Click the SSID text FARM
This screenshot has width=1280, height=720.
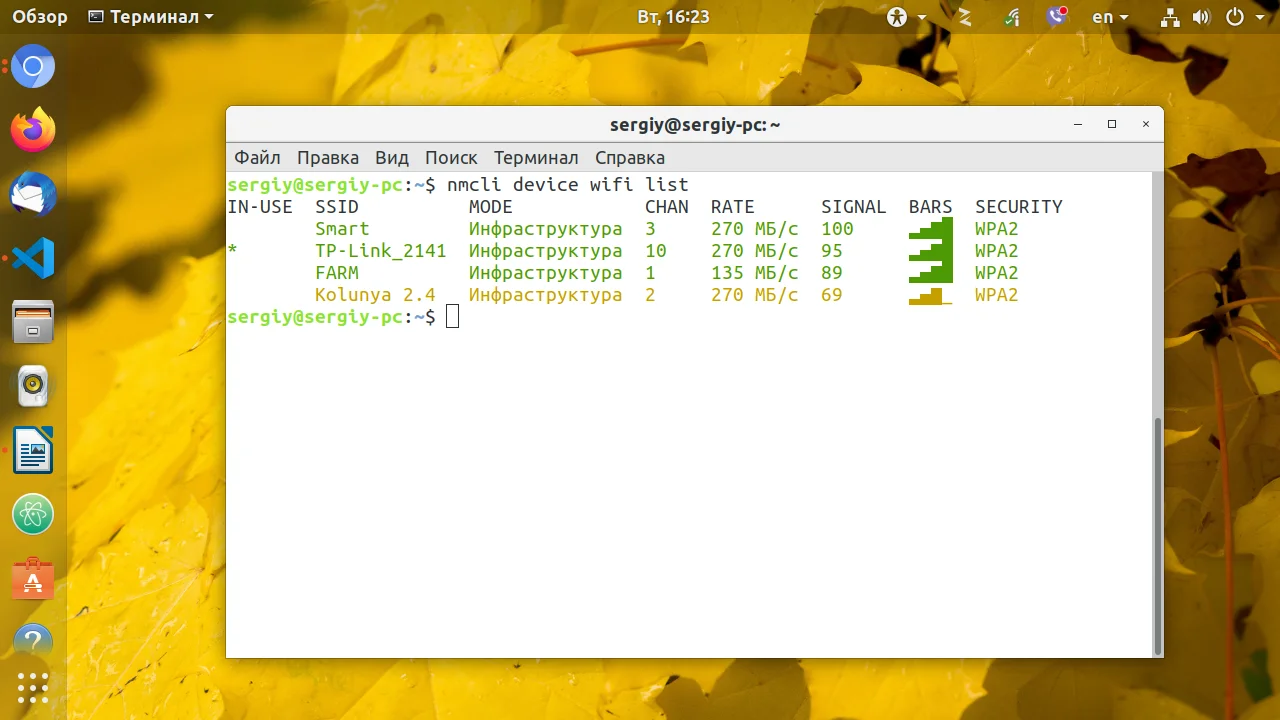coord(337,273)
